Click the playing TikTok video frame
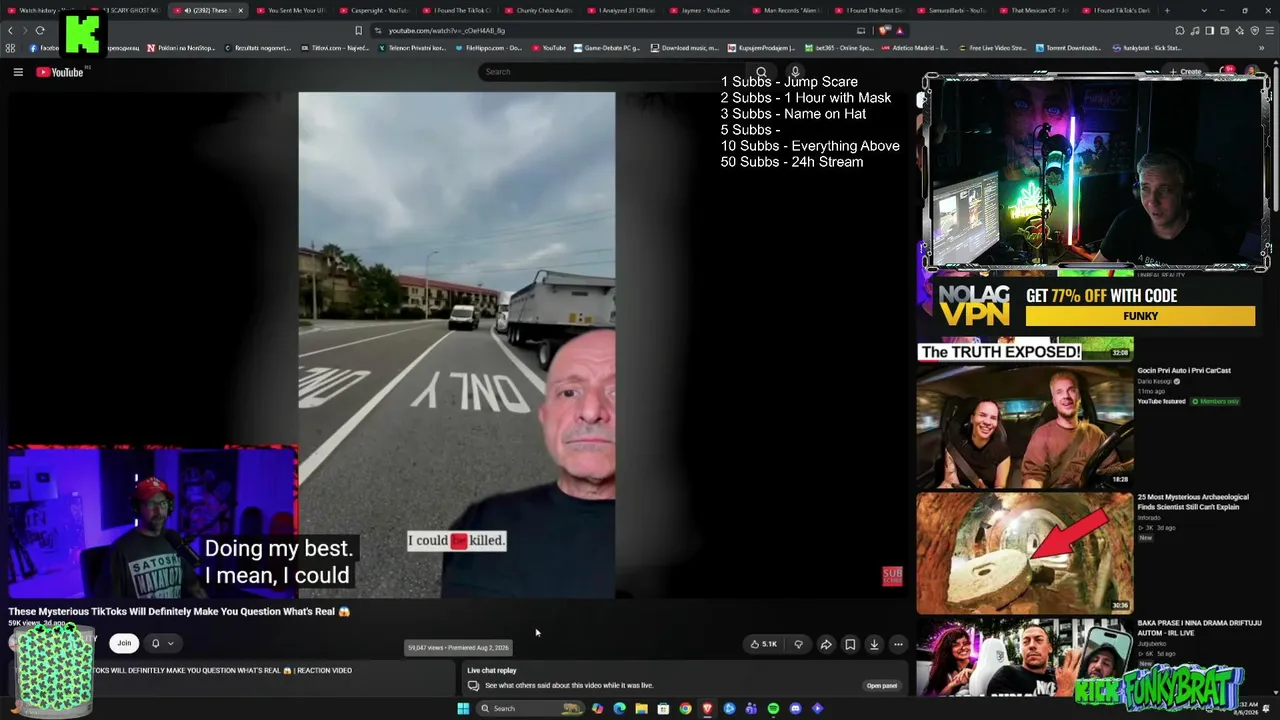Viewport: 1280px width, 720px height. (457, 345)
